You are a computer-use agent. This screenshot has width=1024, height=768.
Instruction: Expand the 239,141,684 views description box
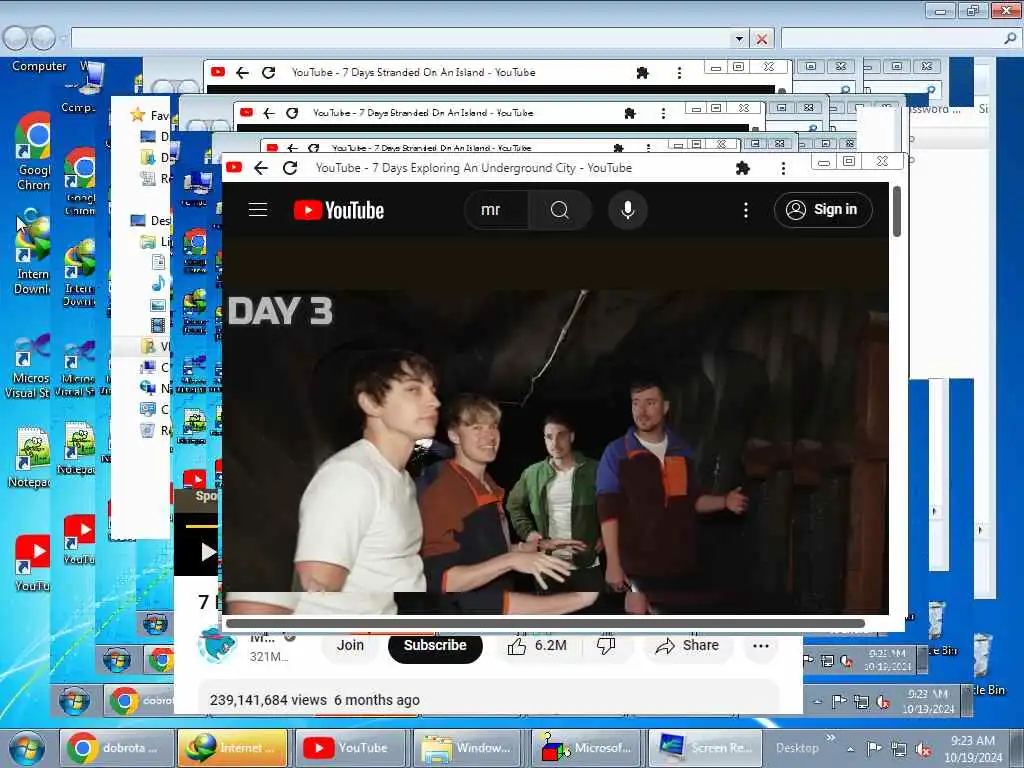[x=488, y=698]
